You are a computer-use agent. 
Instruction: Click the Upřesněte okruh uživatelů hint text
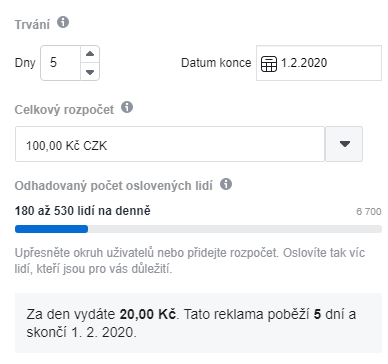190,261
